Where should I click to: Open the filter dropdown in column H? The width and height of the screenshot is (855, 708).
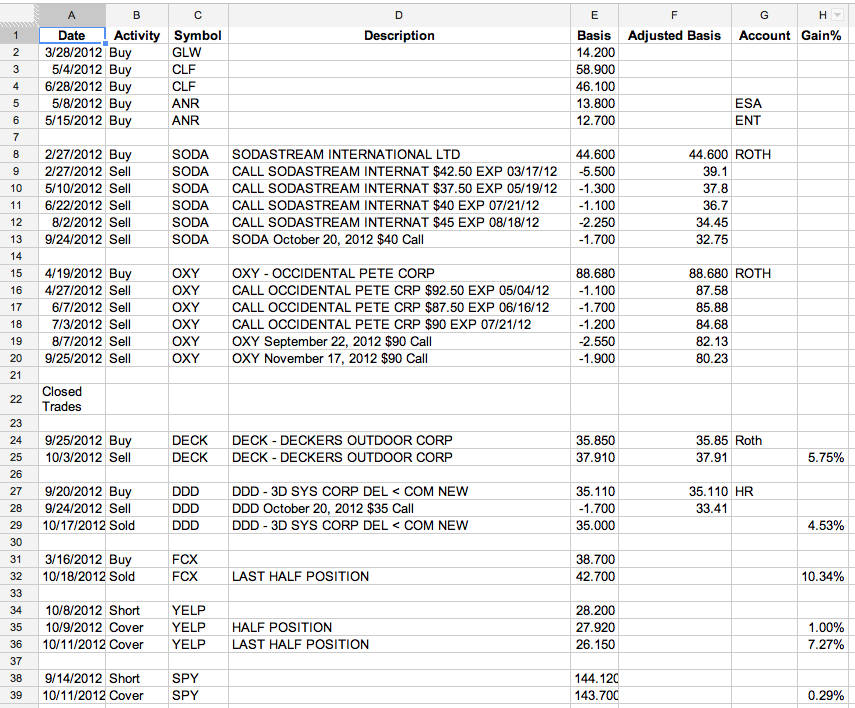(837, 15)
